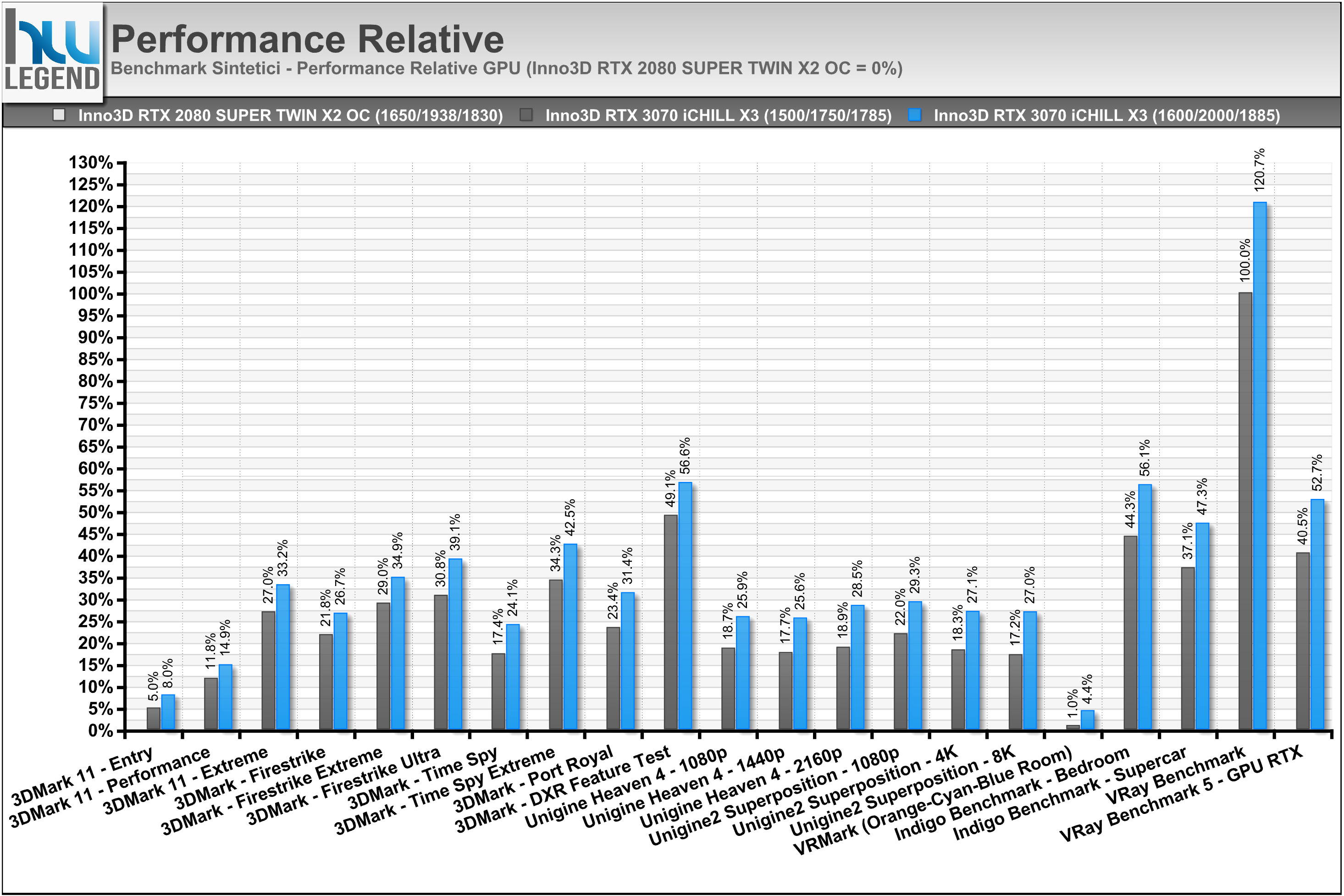Click the '100.0%' value label

1246,260
